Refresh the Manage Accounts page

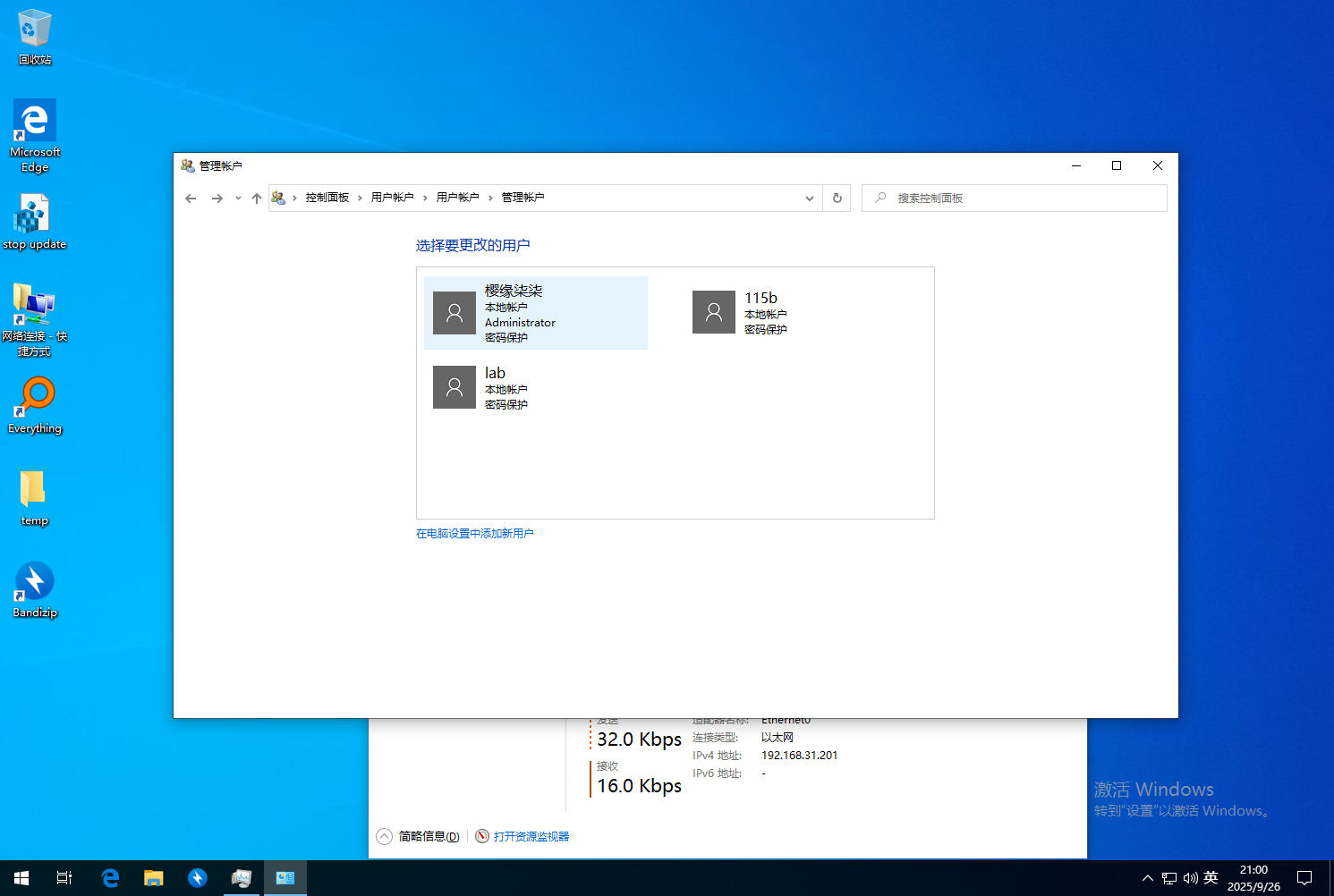[x=837, y=199]
